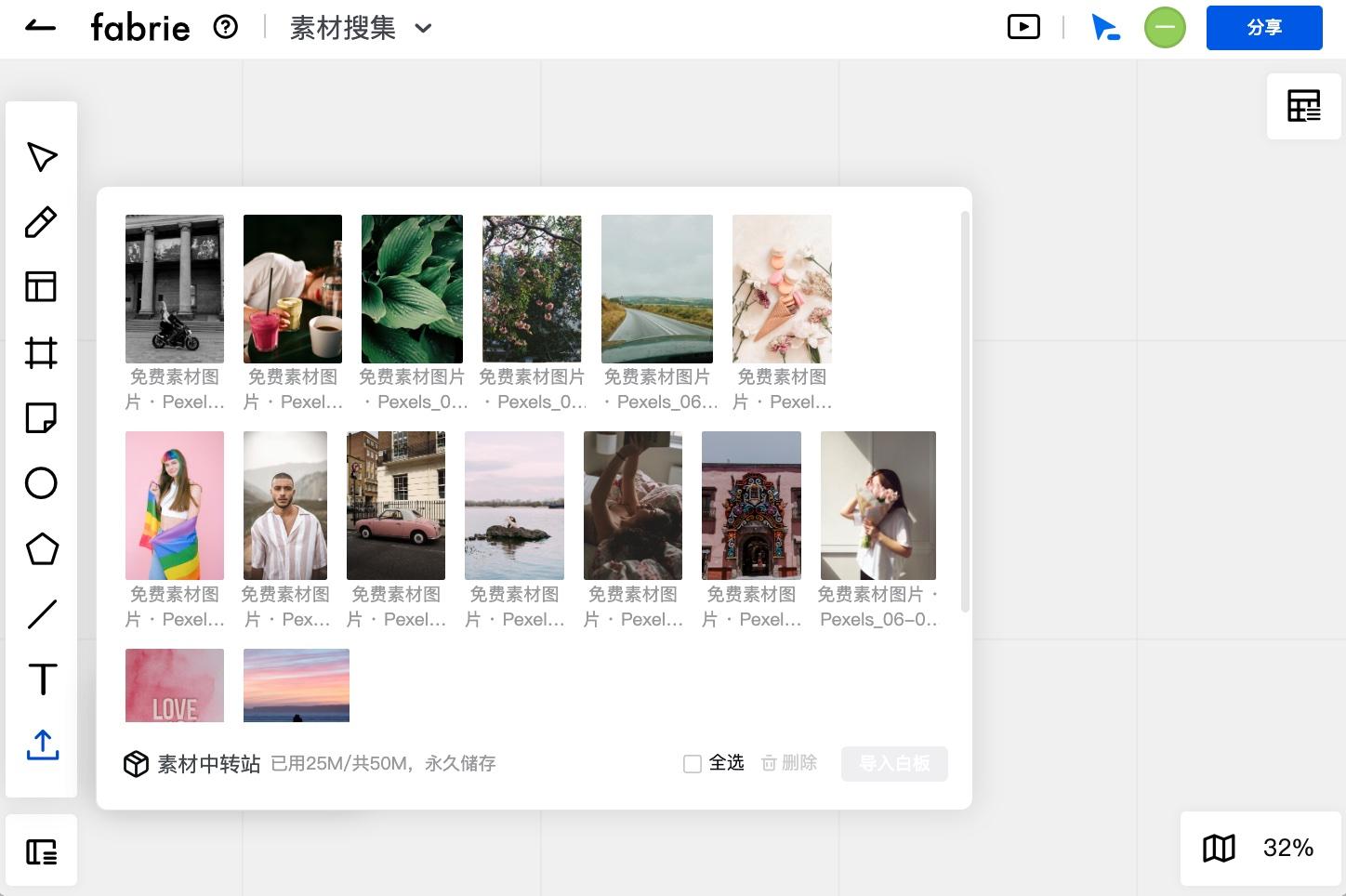Open the minimap at bottom right
Screen dimensions: 1346x896
click(x=1219, y=848)
